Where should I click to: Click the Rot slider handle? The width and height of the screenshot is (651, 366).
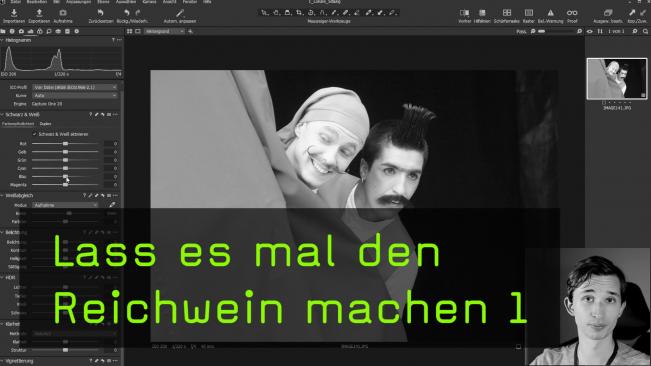[65, 144]
